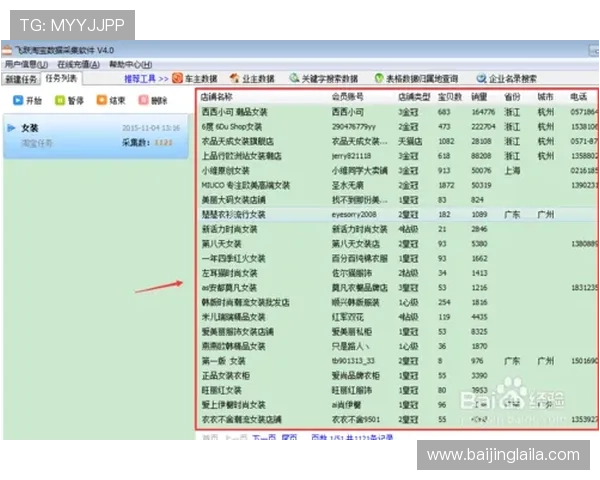
Task: Click member account tb901313_33
Action: (353, 361)
